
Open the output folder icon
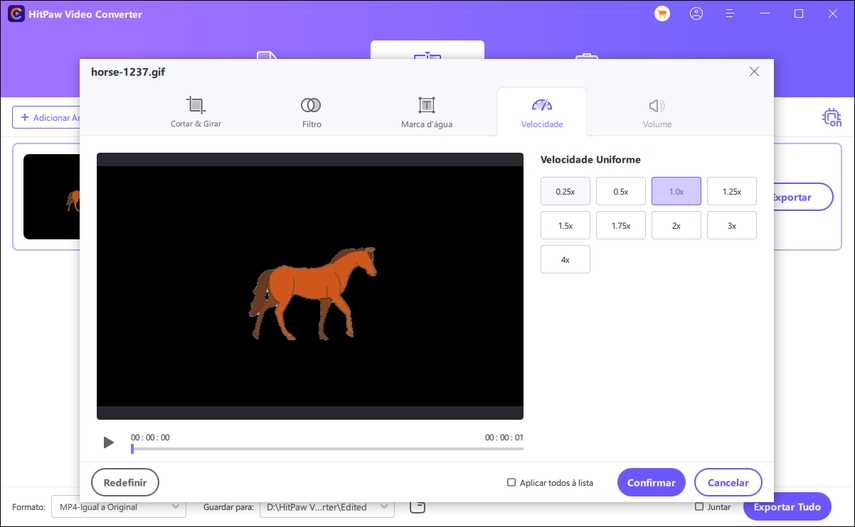pos(417,507)
